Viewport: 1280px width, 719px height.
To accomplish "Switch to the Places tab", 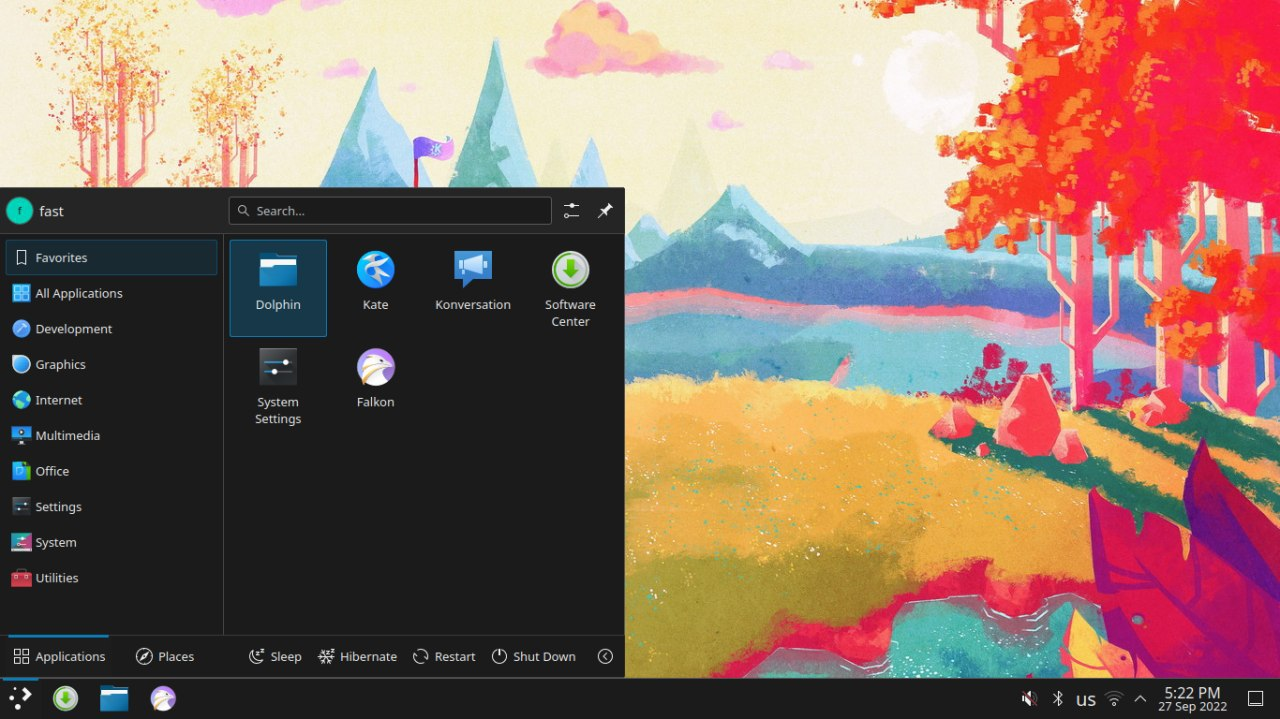I will (165, 657).
